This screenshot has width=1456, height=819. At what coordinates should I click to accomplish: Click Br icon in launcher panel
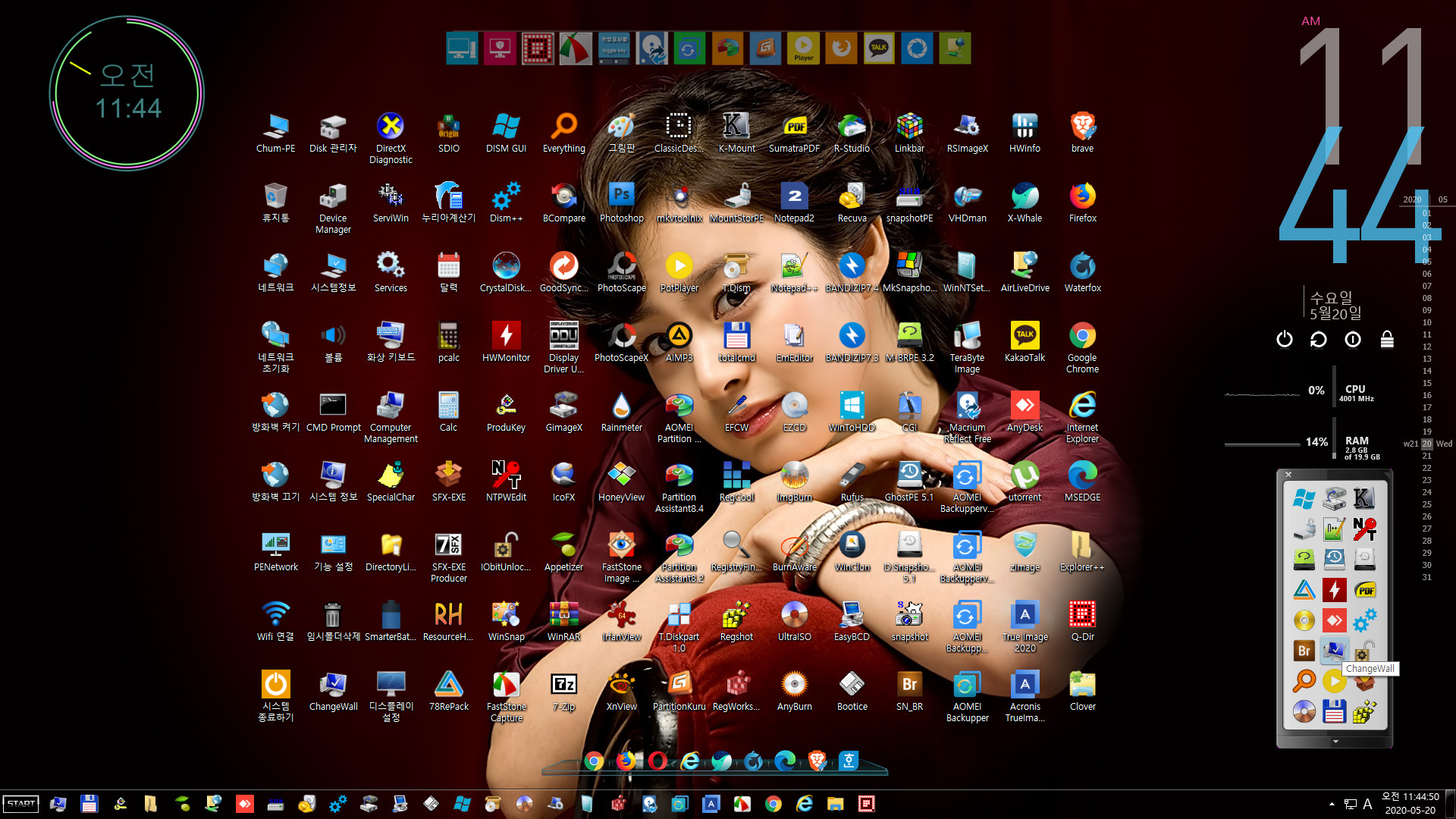[1304, 650]
